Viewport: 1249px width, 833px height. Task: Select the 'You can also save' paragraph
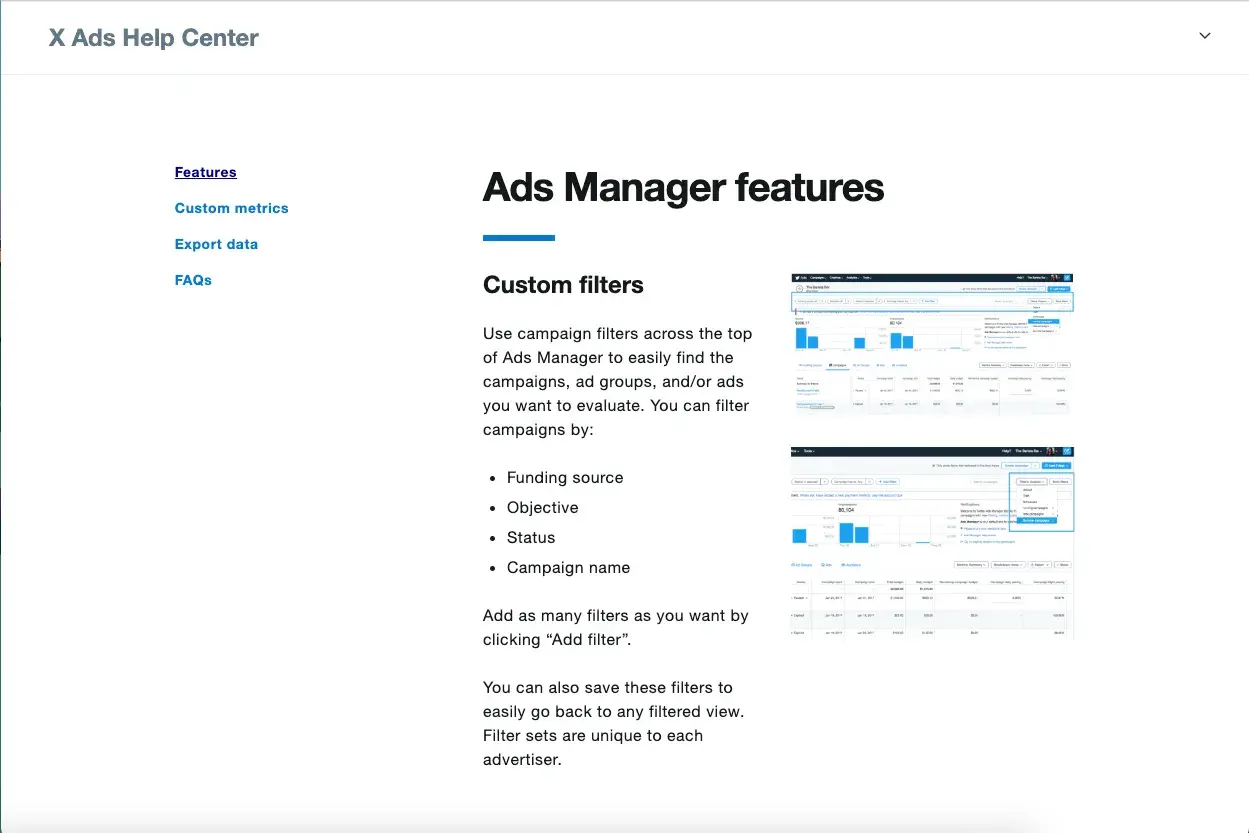click(x=614, y=724)
